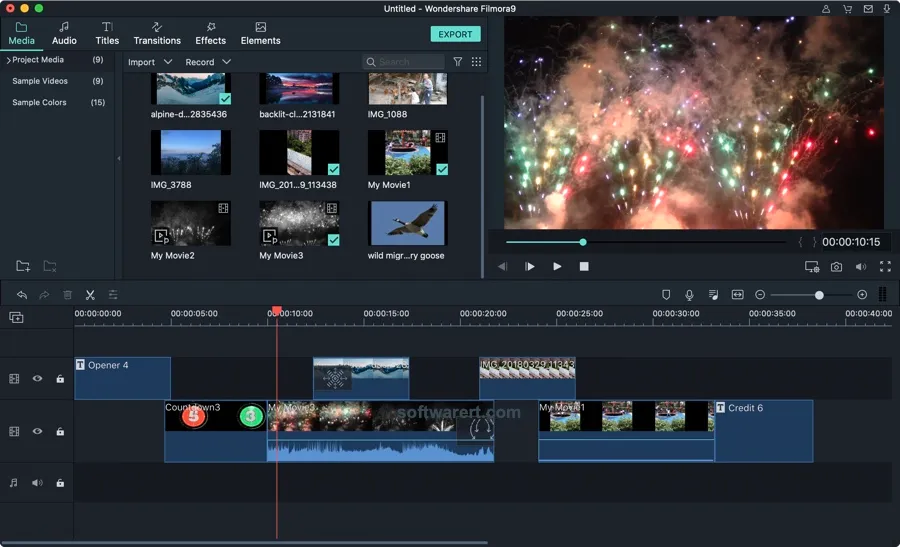Open the voiceover microphone recorder
The image size is (900, 547).
[x=689, y=294]
